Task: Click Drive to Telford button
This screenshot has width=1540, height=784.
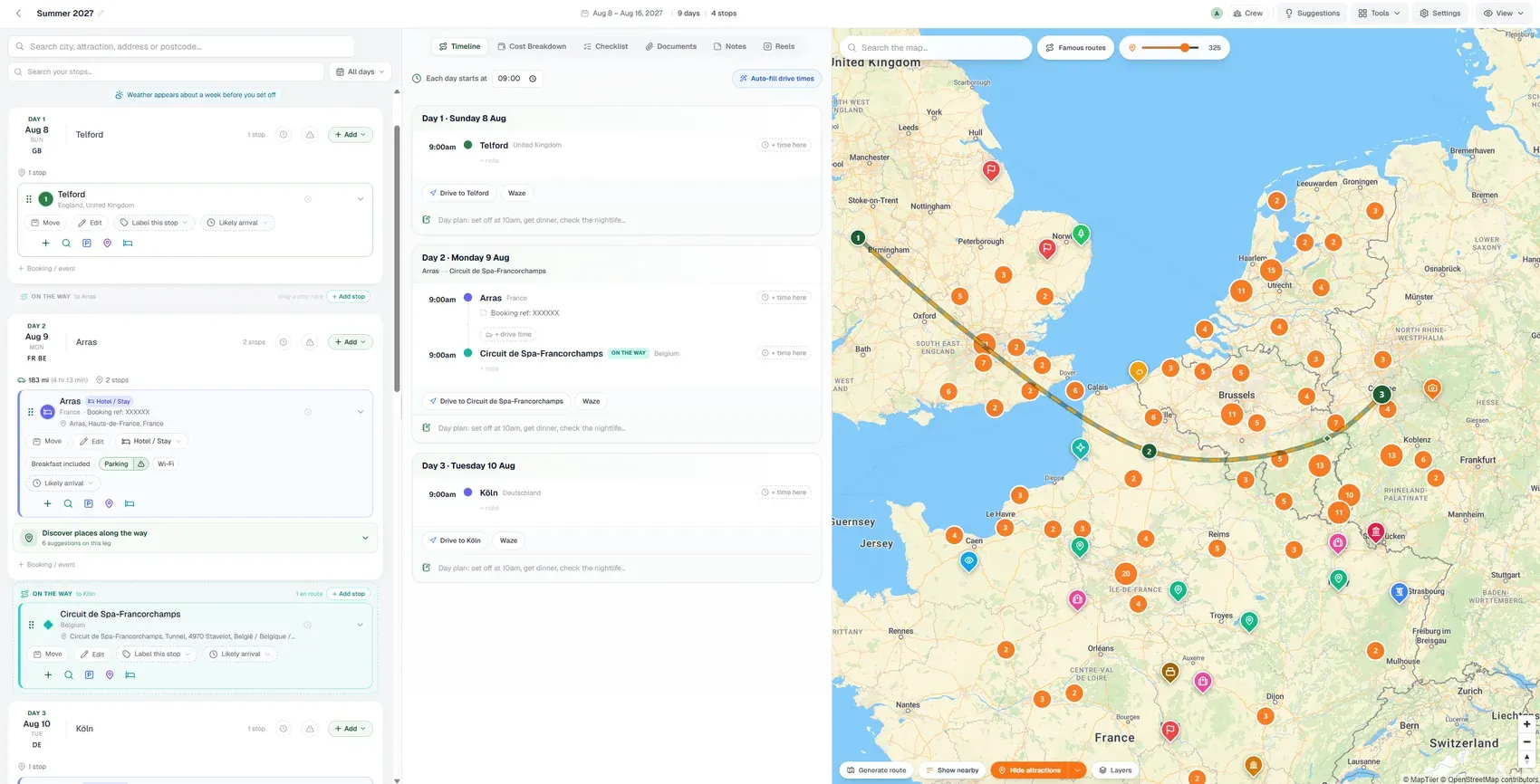Action: (x=458, y=193)
